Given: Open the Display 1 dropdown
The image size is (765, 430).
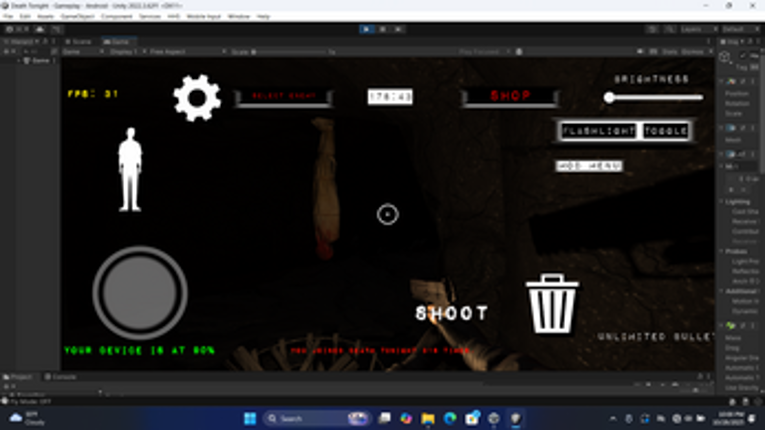Looking at the screenshot, I should tap(126, 52).
